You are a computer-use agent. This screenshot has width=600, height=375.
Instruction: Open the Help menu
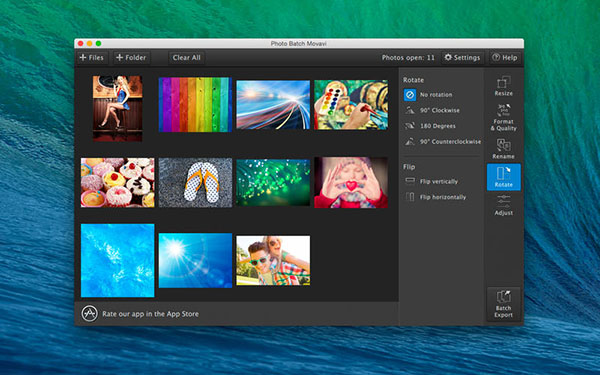click(x=505, y=58)
